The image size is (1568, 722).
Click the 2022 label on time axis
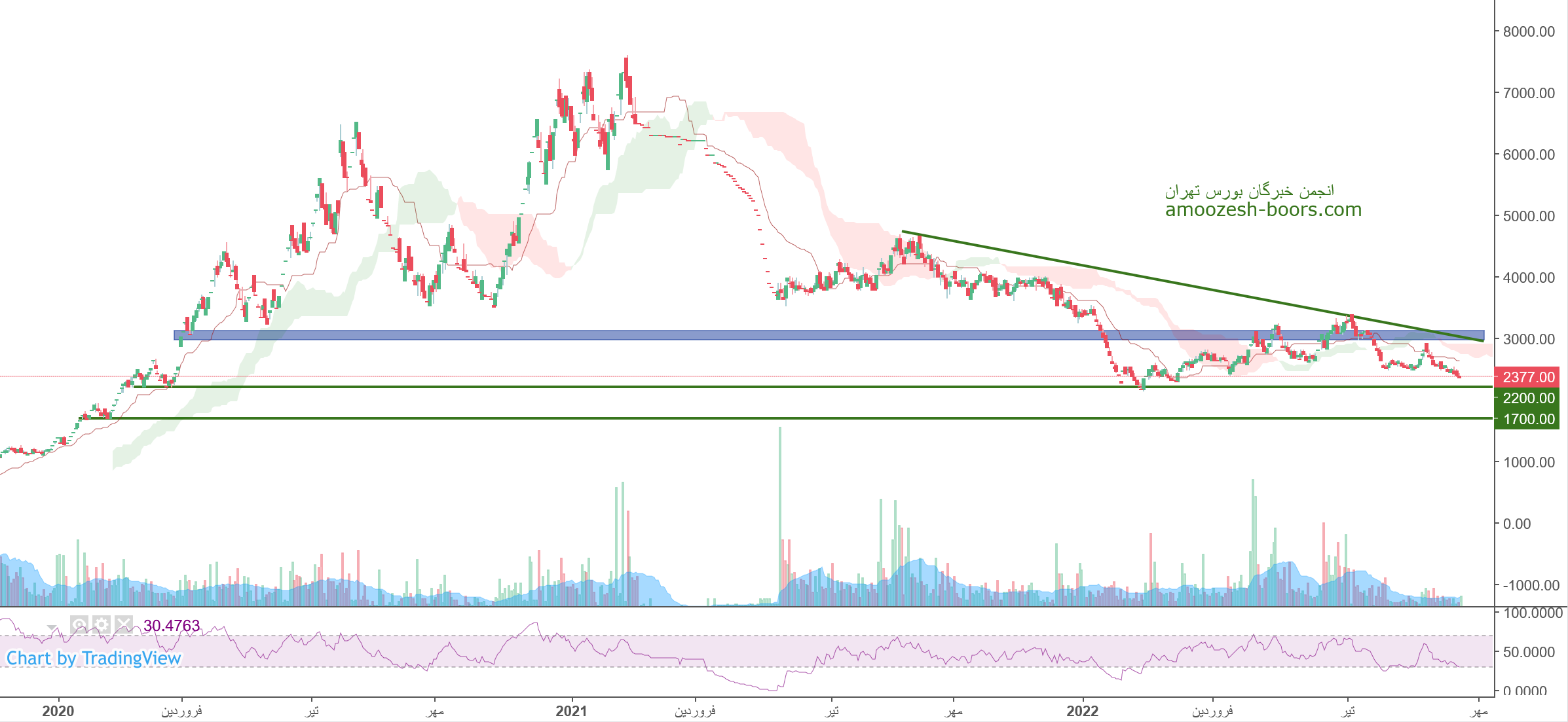(1082, 711)
